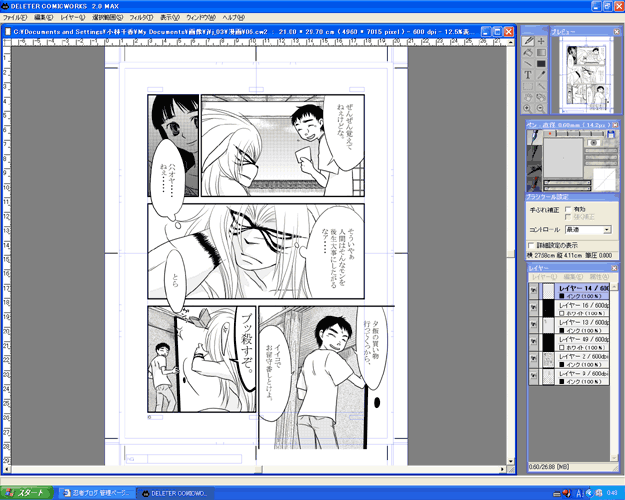Open the ウィンドウ(W) menu
This screenshot has width=625, height=500.
point(201,18)
